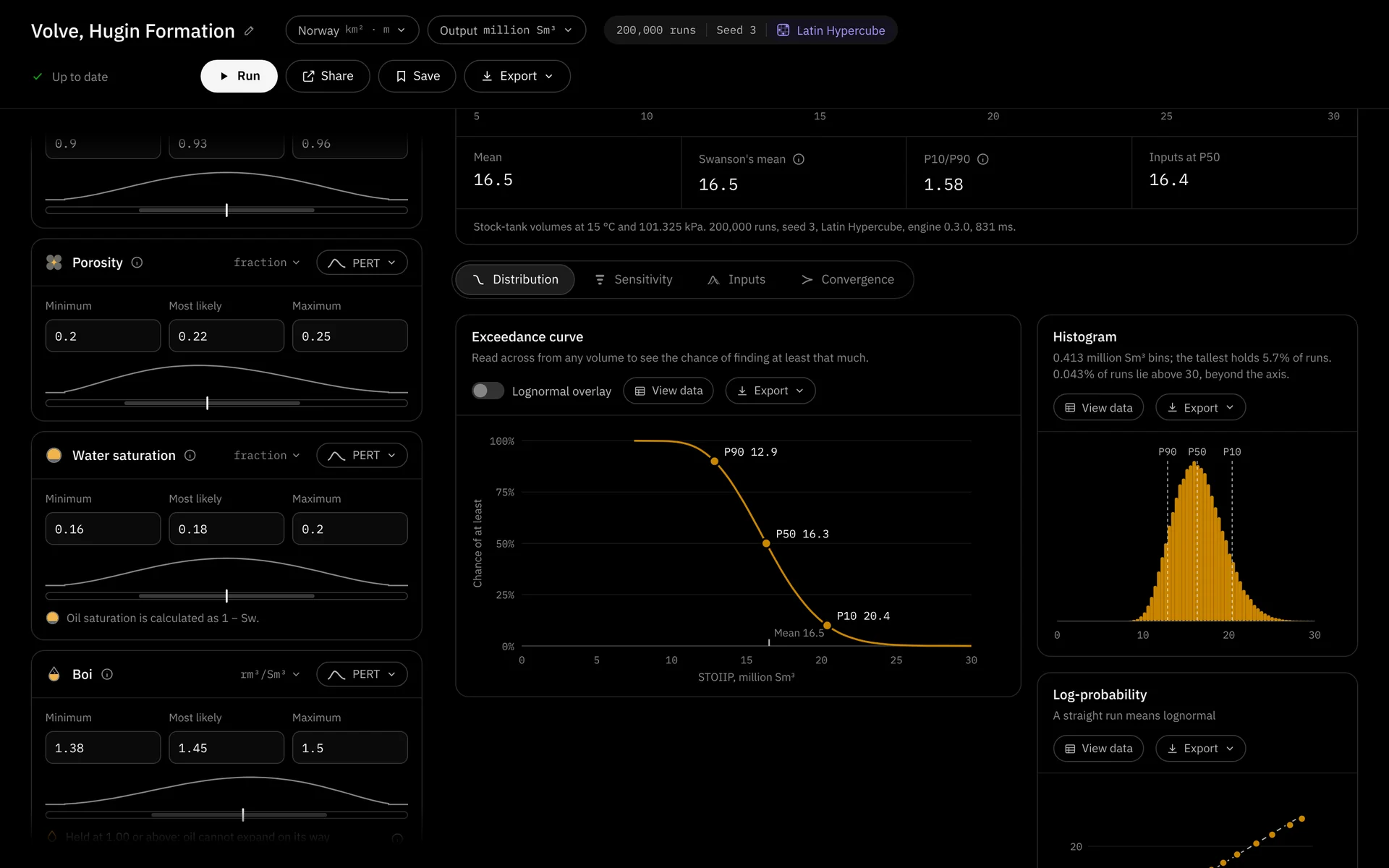Change Boi PERT distribution type
The width and height of the screenshot is (1389, 868).
point(362,674)
